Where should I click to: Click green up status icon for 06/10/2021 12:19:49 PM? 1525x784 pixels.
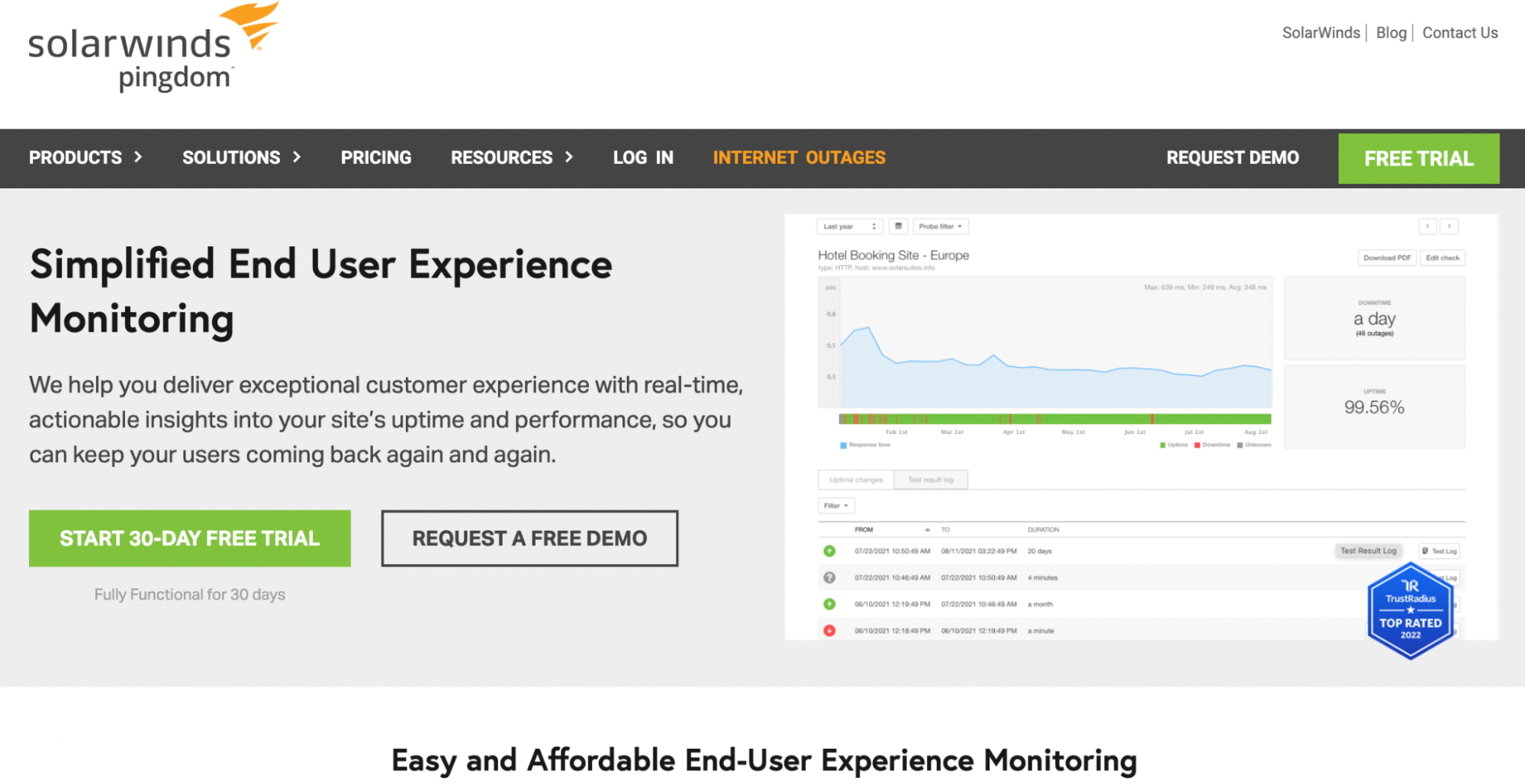(829, 604)
